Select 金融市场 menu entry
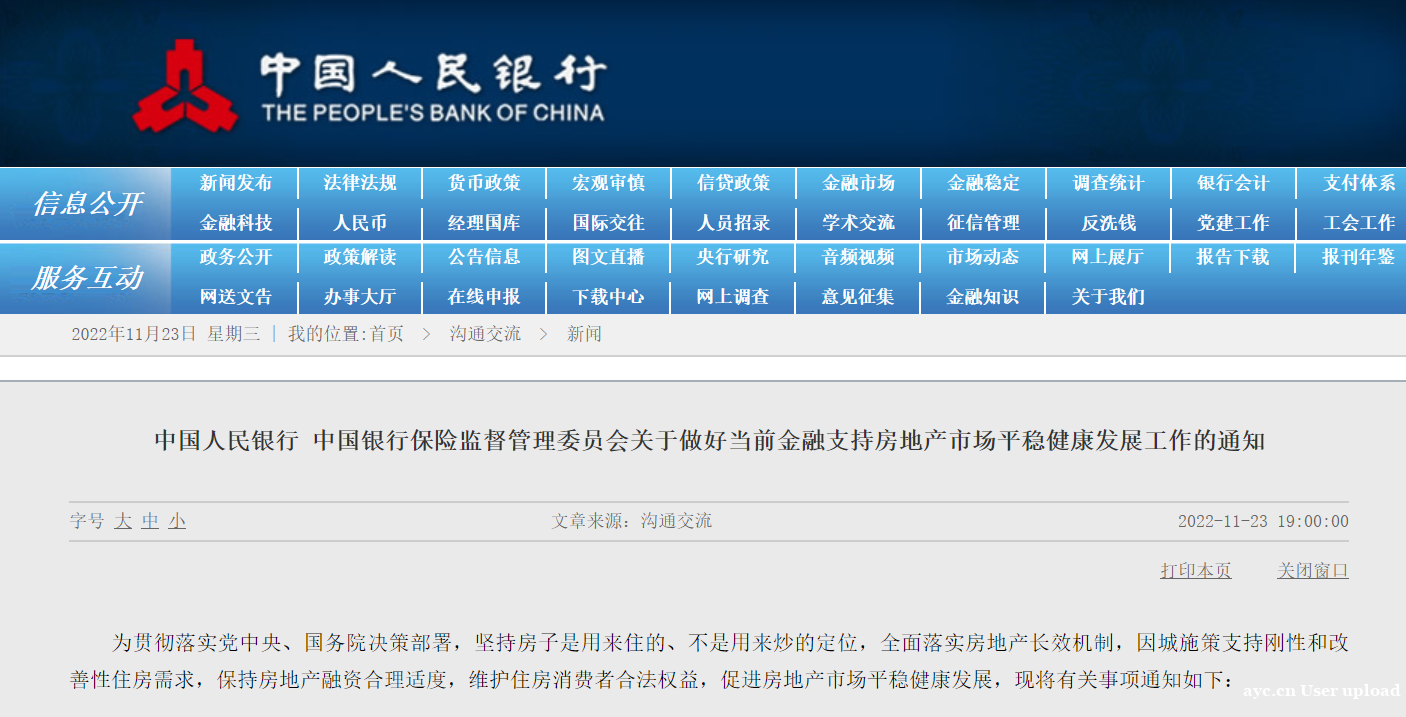This screenshot has width=1406, height=717. [x=859, y=183]
